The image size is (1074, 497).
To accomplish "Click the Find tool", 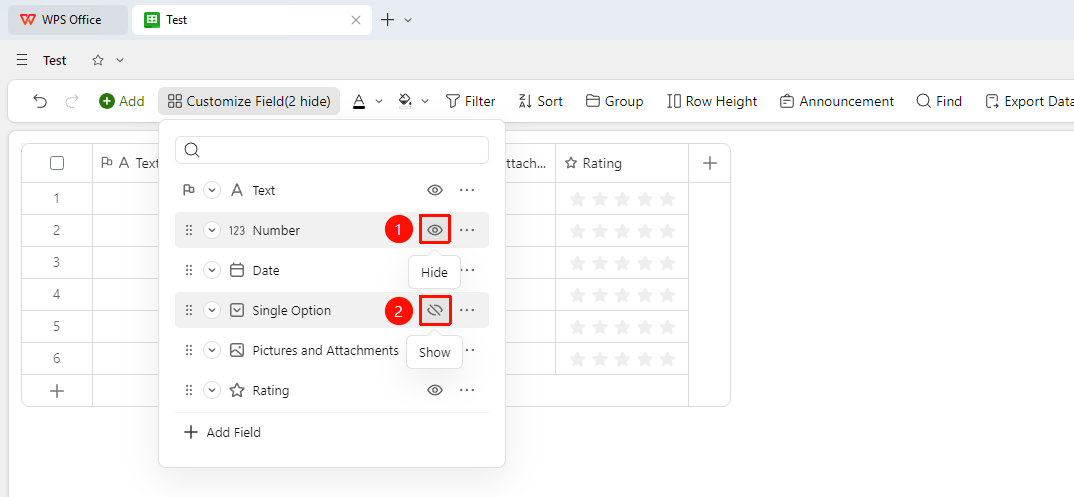I will [939, 101].
